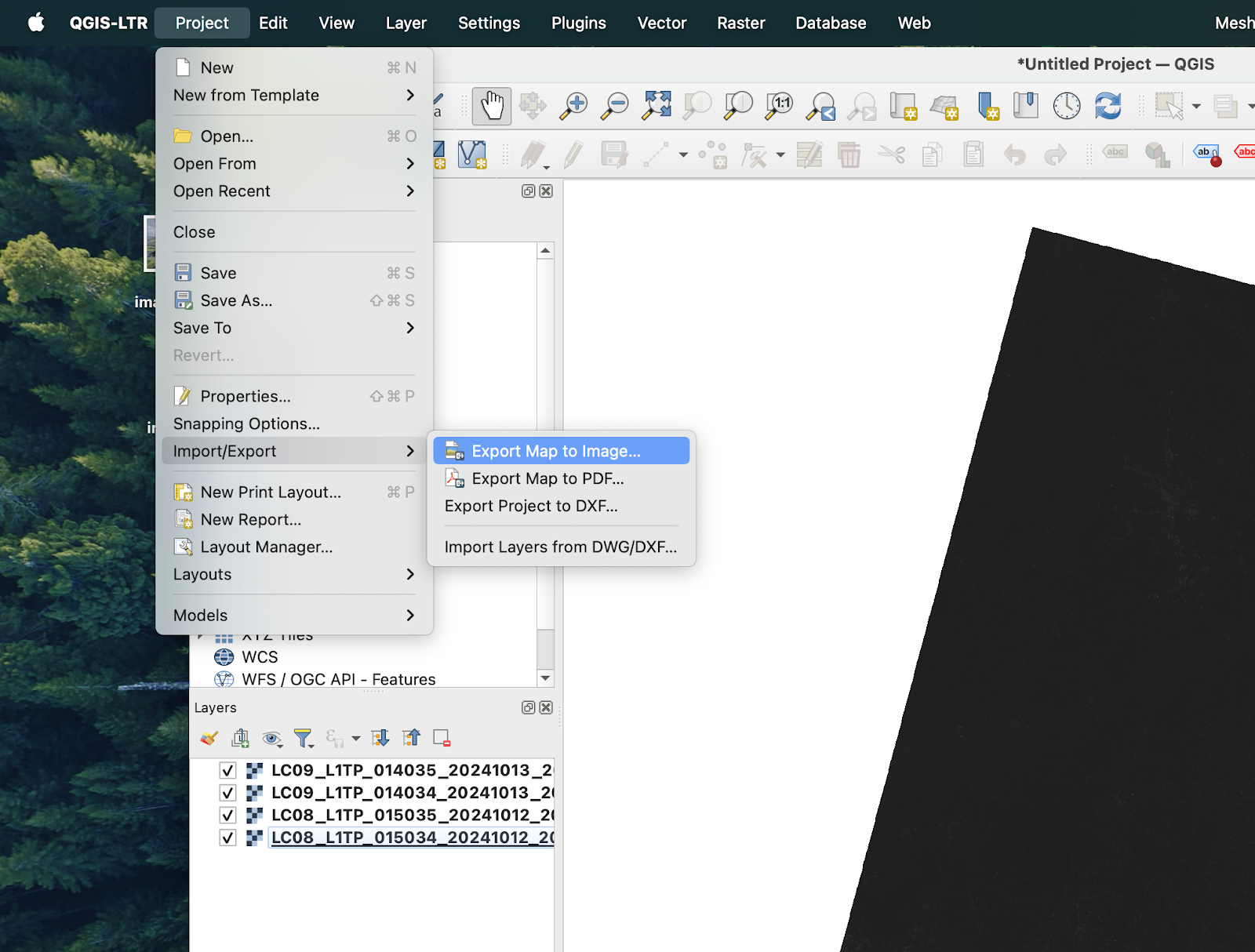Click the Redo arrow icon
Screen dimensions: 1255x952
pyautogui.click(x=1055, y=154)
